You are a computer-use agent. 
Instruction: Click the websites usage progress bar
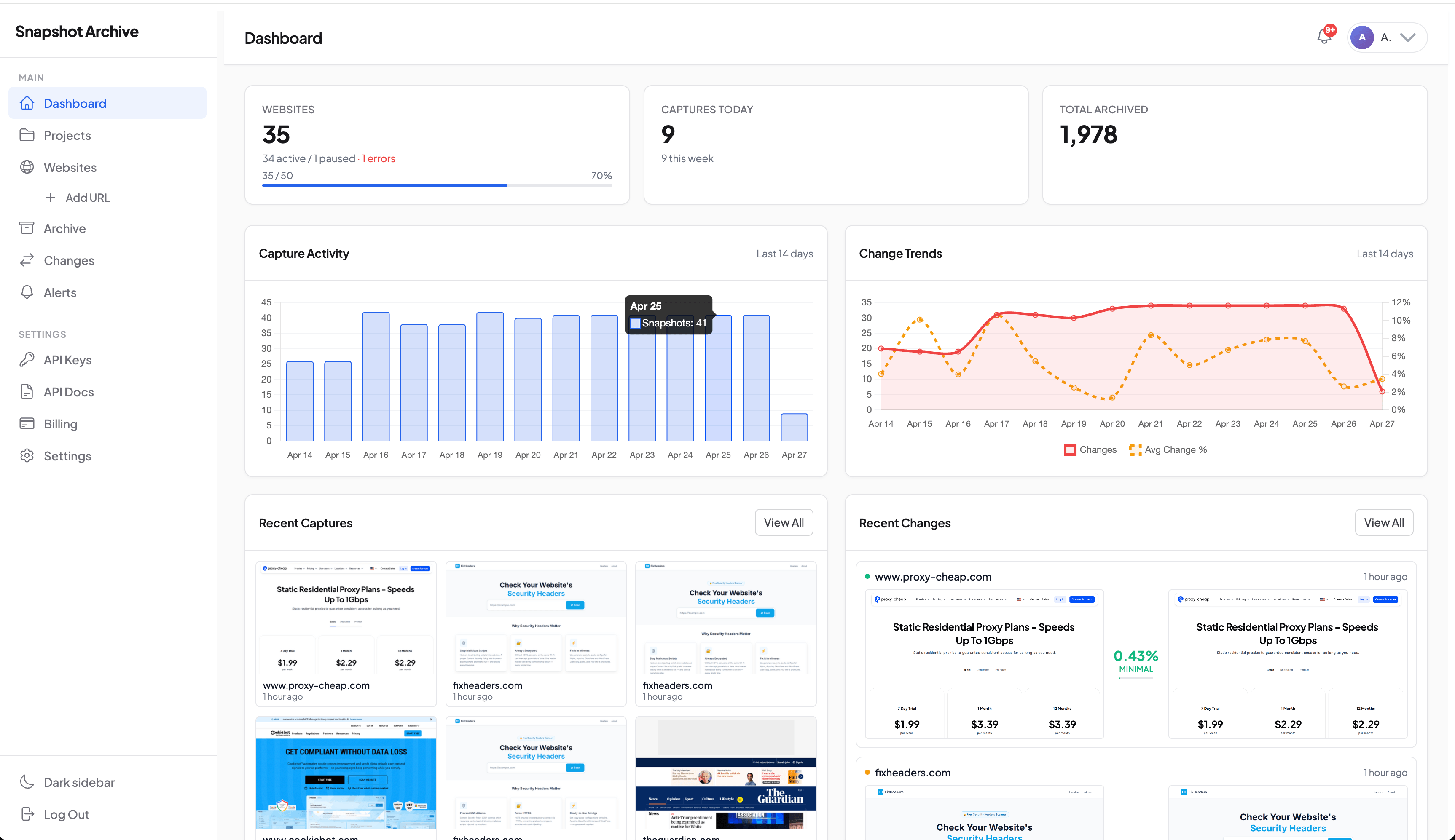436,185
